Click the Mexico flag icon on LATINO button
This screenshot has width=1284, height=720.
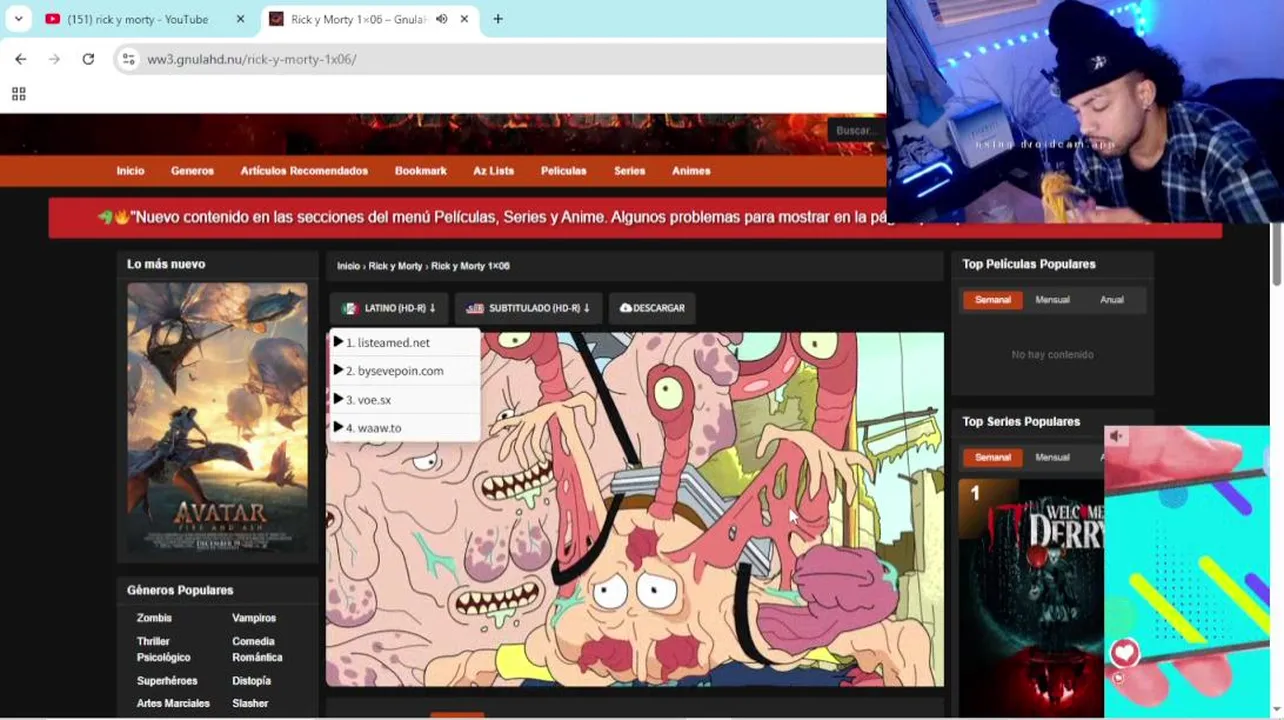349,308
